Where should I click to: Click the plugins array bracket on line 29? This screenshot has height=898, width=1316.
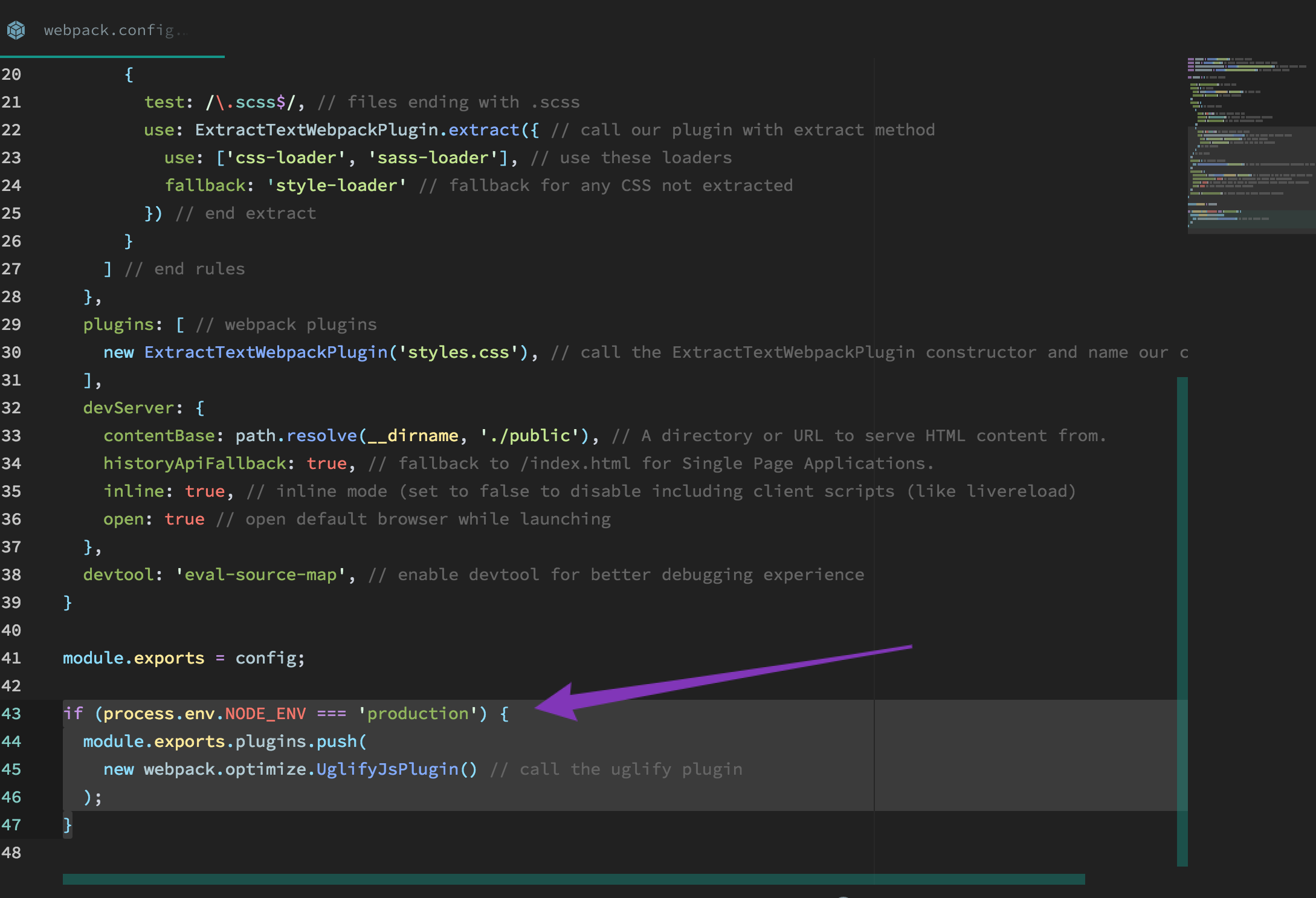click(x=179, y=325)
